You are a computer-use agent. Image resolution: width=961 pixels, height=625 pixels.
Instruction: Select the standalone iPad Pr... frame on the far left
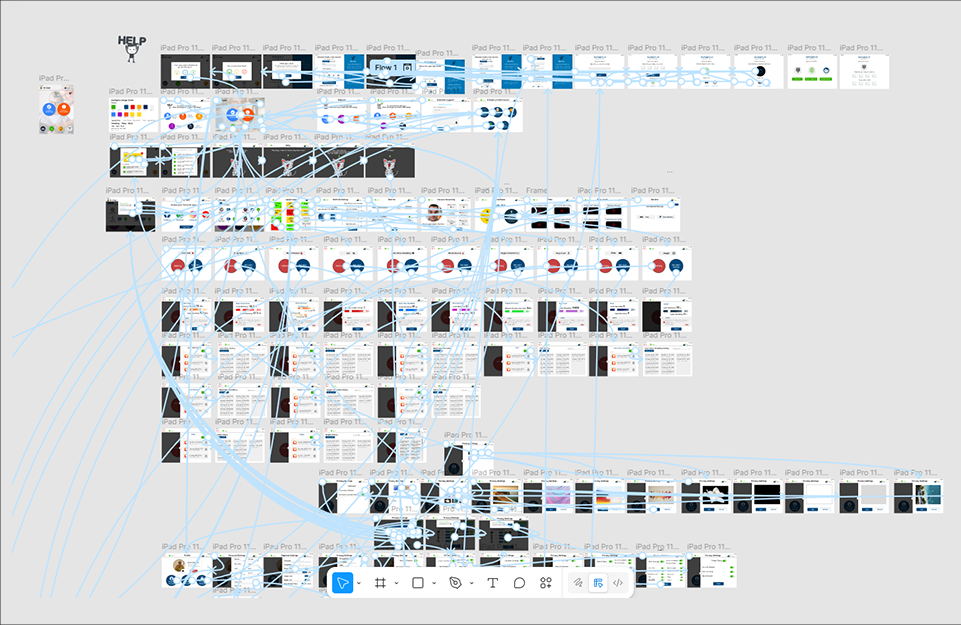[57, 110]
